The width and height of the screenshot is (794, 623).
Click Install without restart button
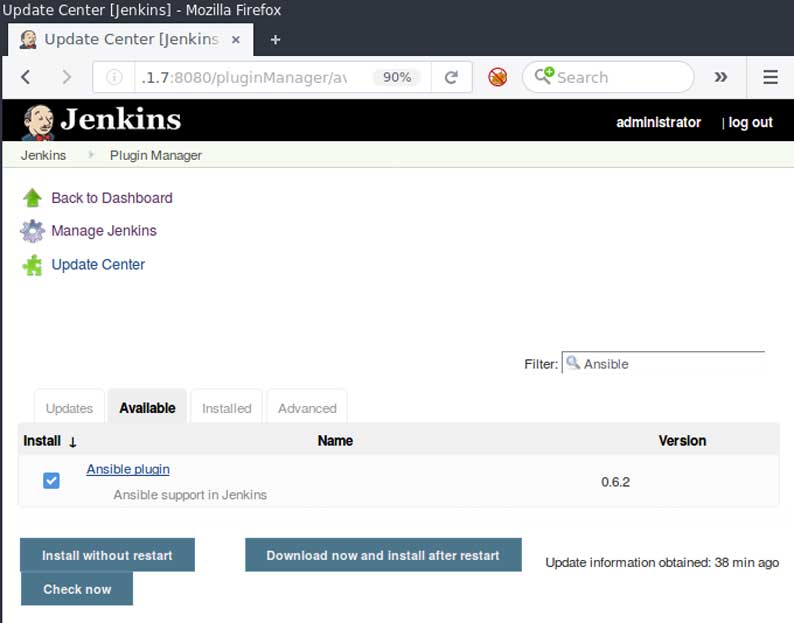[107, 555]
